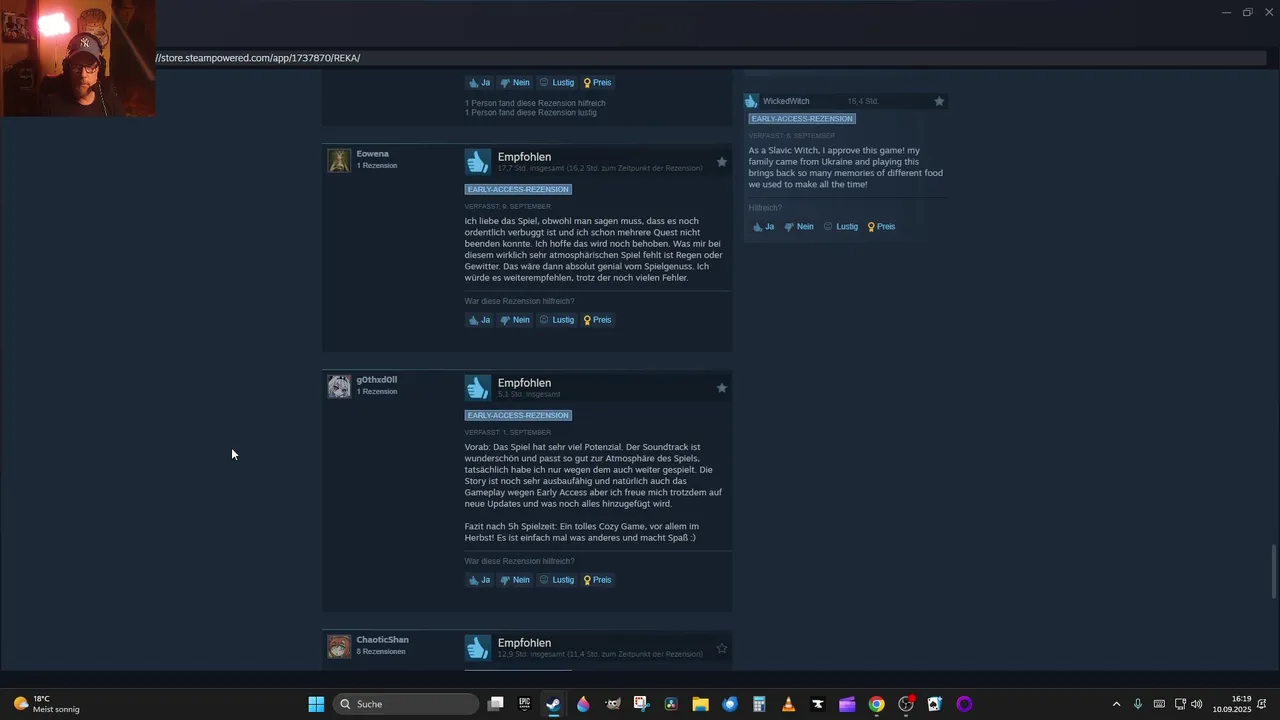The width and height of the screenshot is (1280, 720).
Task: Click the page vertical scrollbar thumb
Action: 1274,572
